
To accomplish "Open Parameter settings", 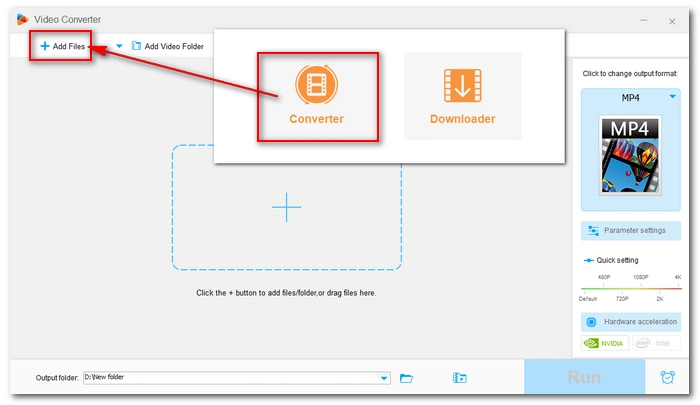I will pos(631,230).
